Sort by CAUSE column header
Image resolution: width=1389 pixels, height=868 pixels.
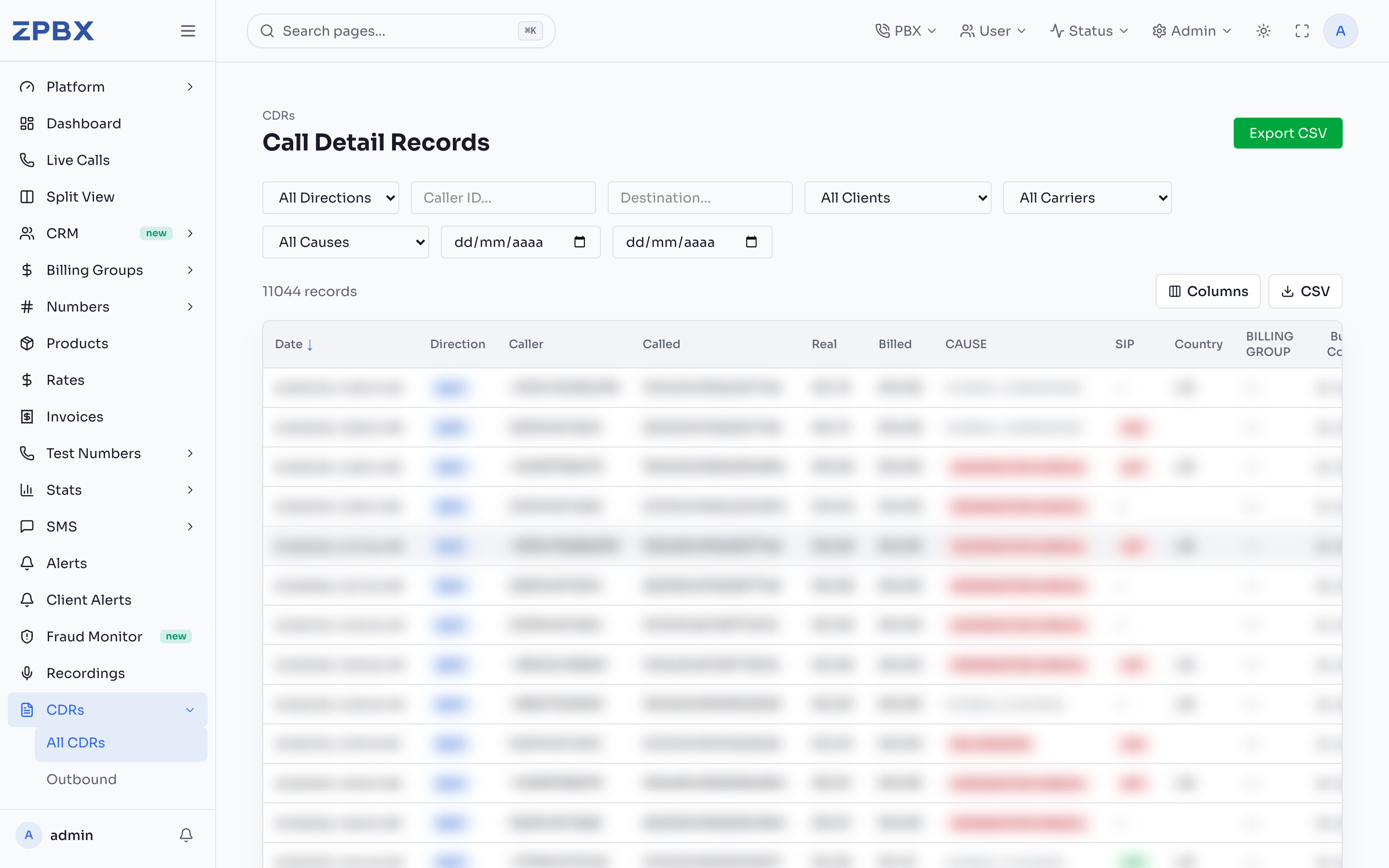(x=966, y=344)
